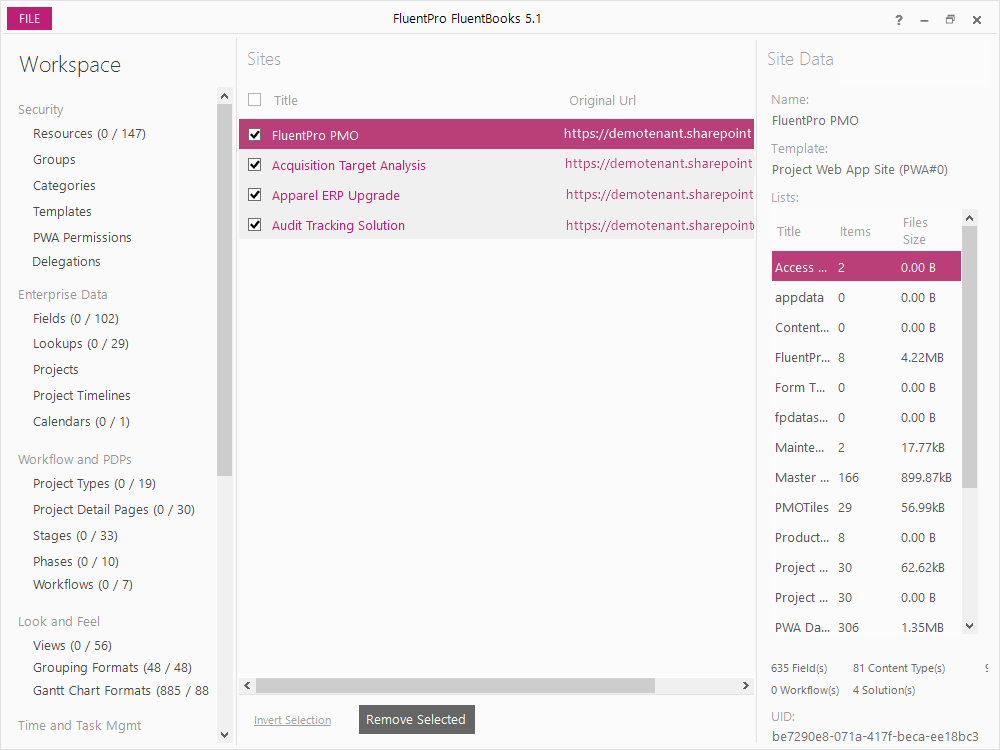Open Project Types (0 / 19)
This screenshot has width=1000, height=750.
tap(94, 484)
